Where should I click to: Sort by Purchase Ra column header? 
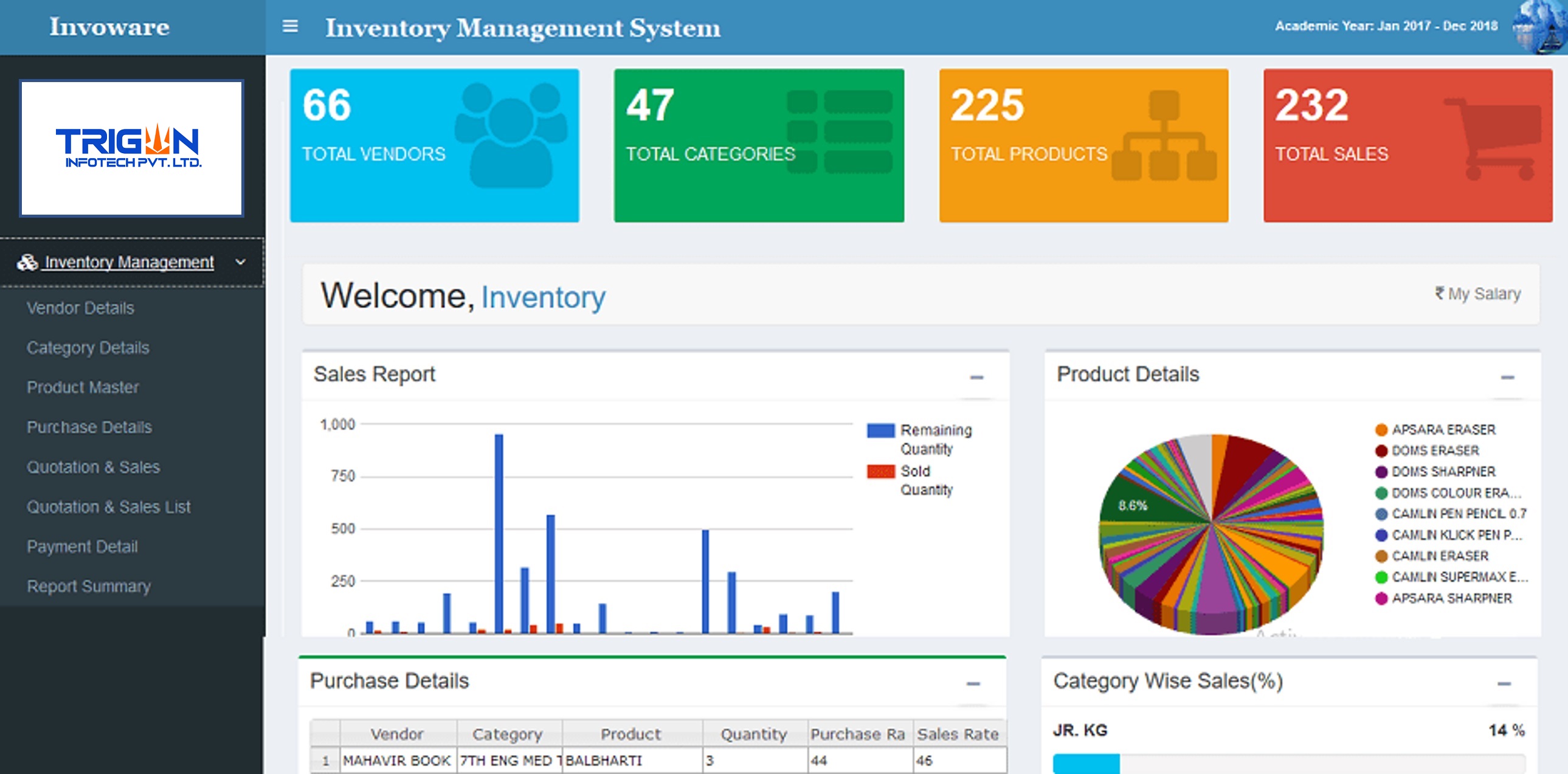click(x=860, y=734)
